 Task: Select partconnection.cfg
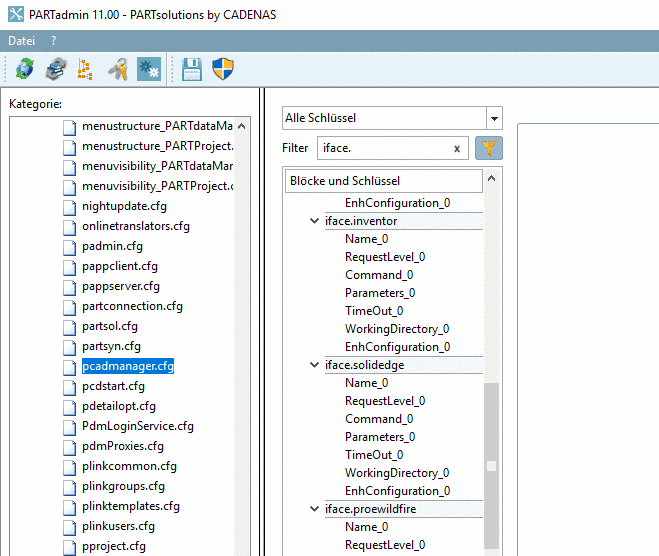tap(132, 306)
